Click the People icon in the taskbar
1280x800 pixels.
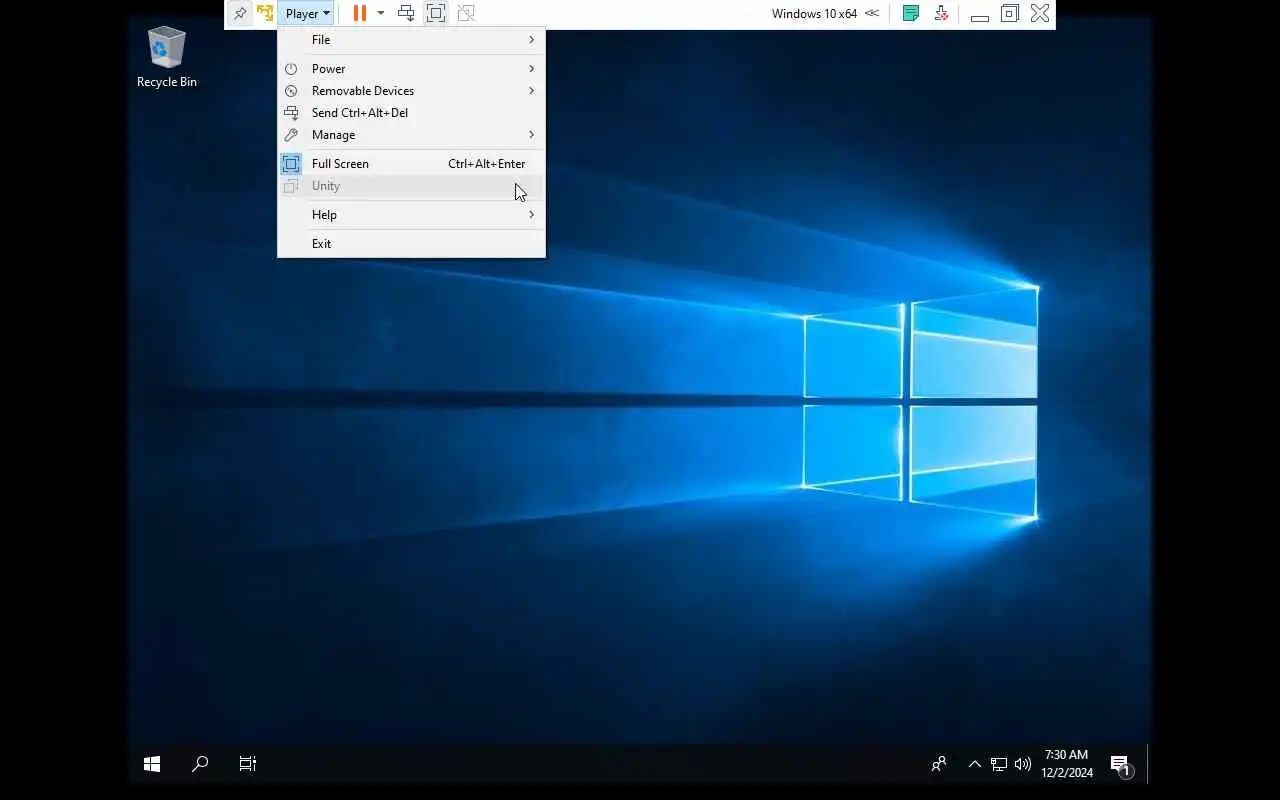click(x=938, y=764)
